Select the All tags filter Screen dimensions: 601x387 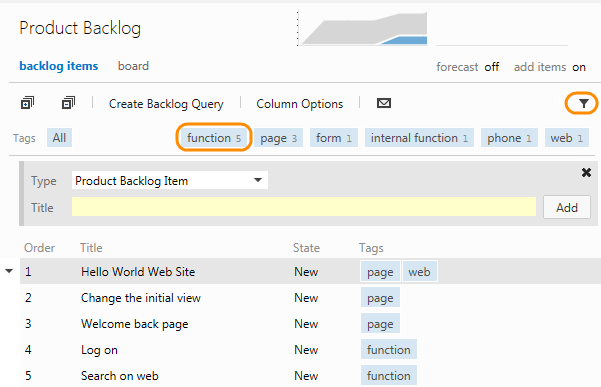pyautogui.click(x=59, y=138)
